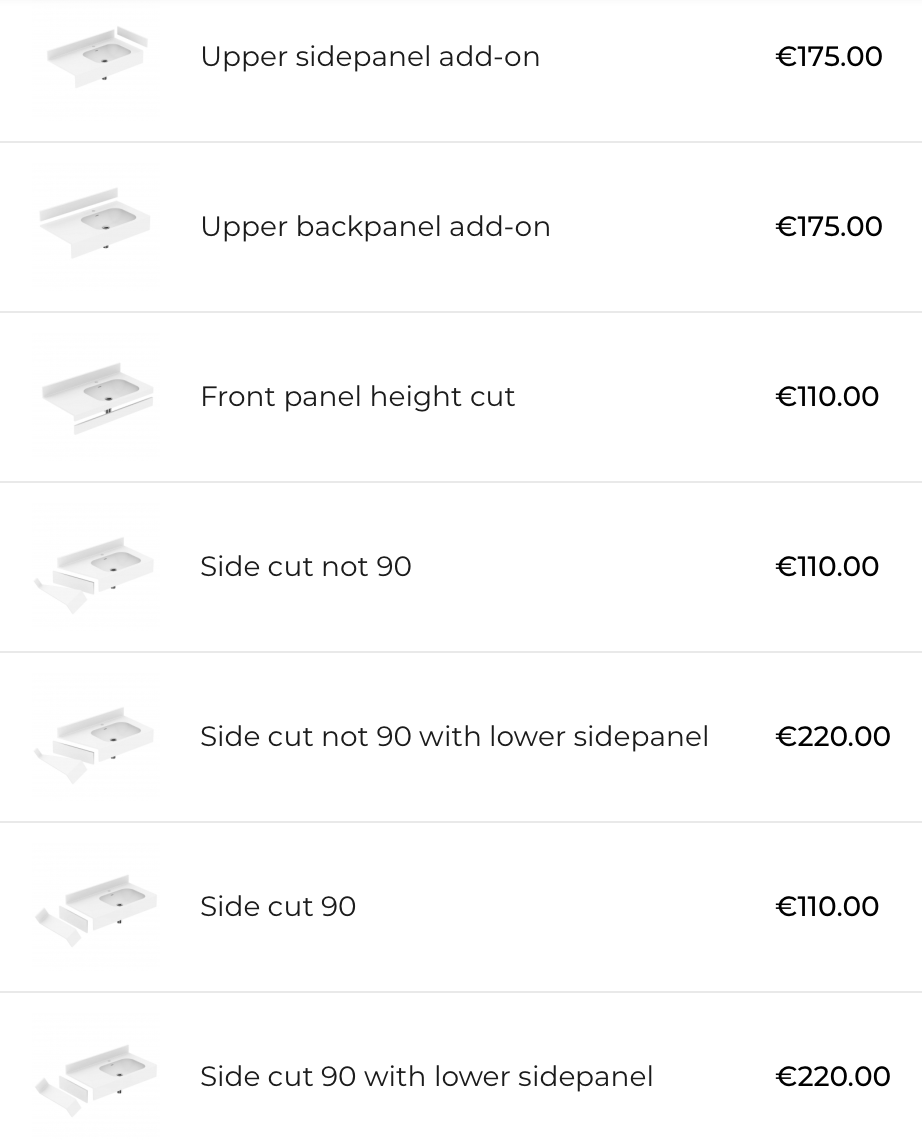Image resolution: width=922 pixels, height=1140 pixels.
Task: Click the €110.00 price of Front panel height cut
Action: coord(827,397)
